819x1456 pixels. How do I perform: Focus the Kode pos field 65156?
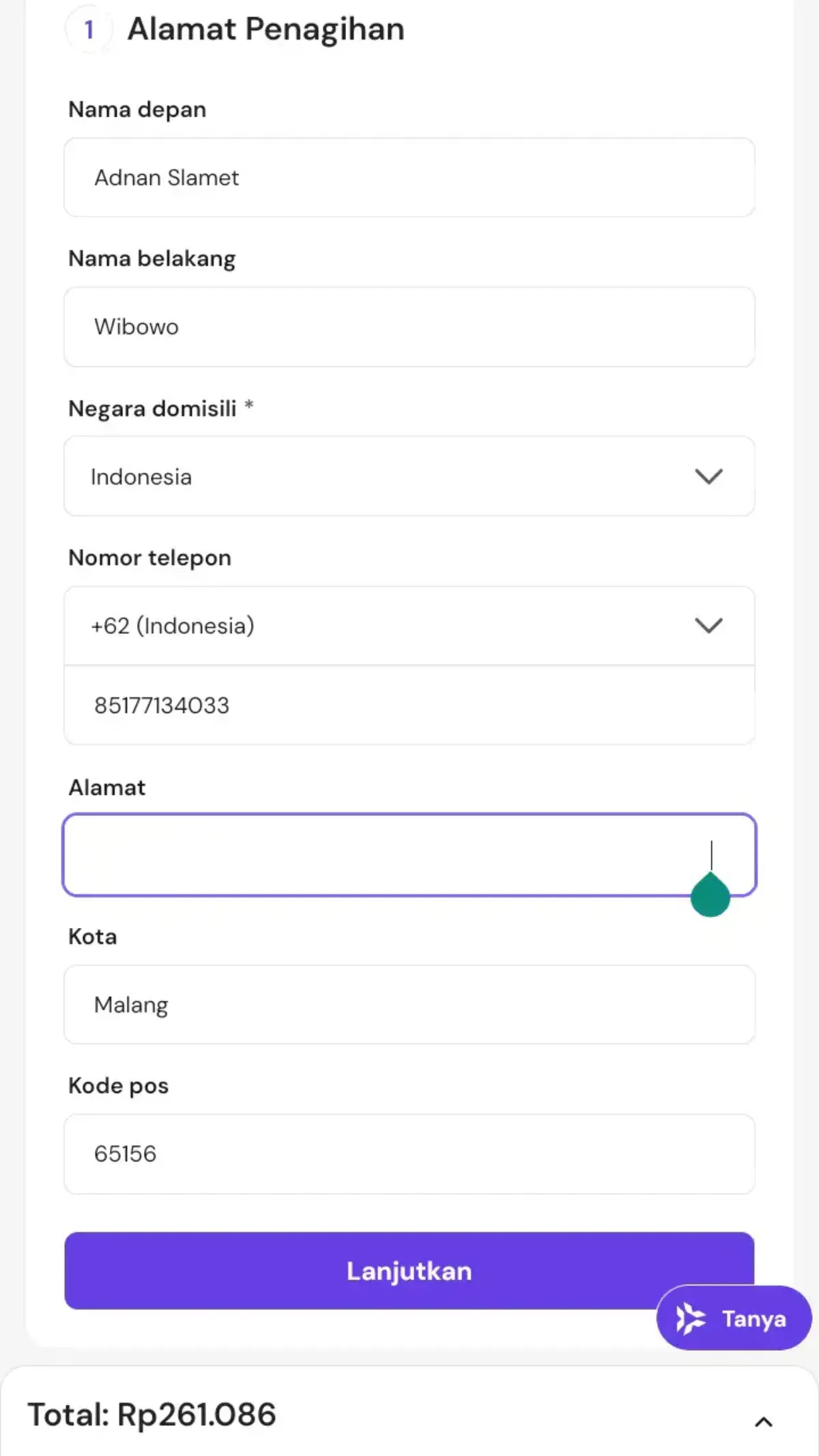[x=409, y=1154]
